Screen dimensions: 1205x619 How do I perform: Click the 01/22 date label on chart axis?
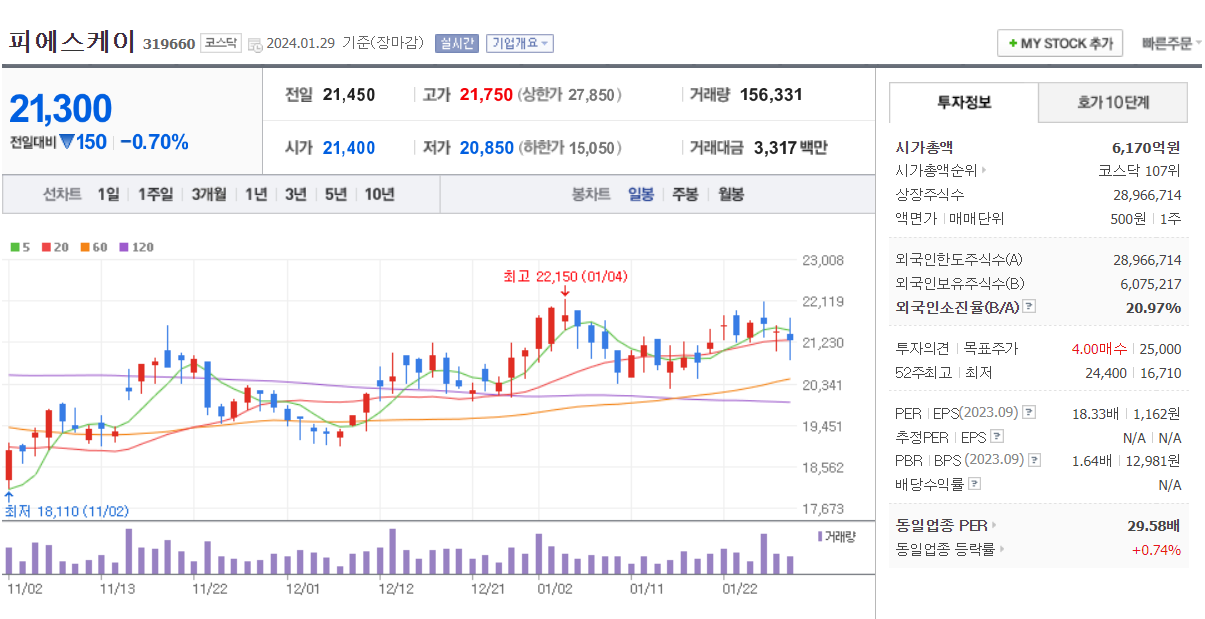(x=741, y=589)
